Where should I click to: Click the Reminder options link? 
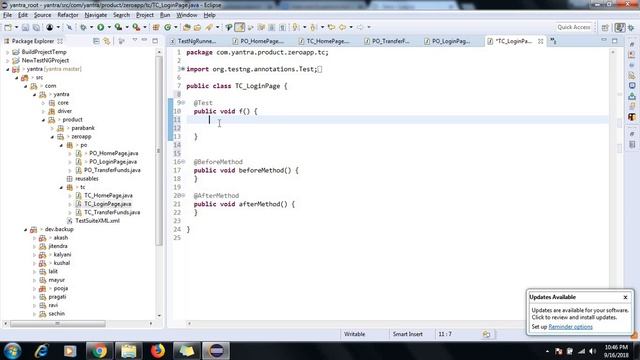(570, 327)
